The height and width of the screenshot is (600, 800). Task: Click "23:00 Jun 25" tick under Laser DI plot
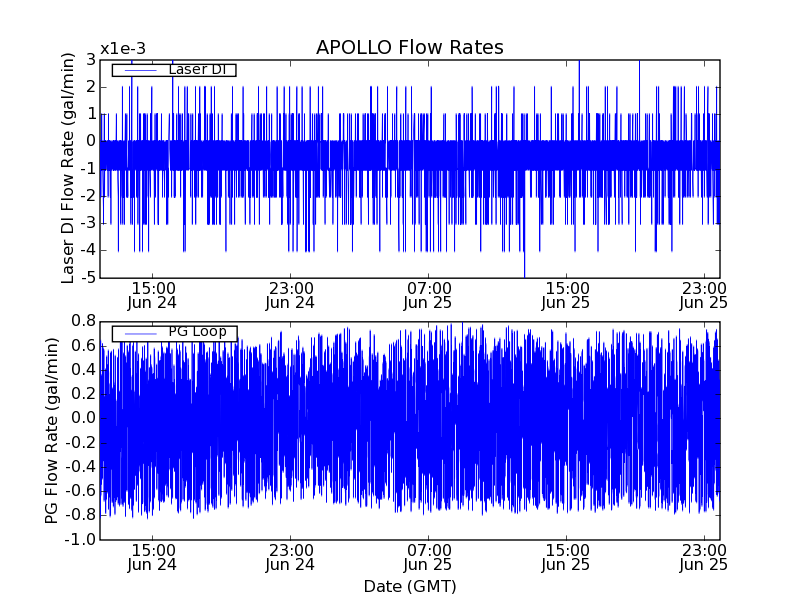click(704, 296)
